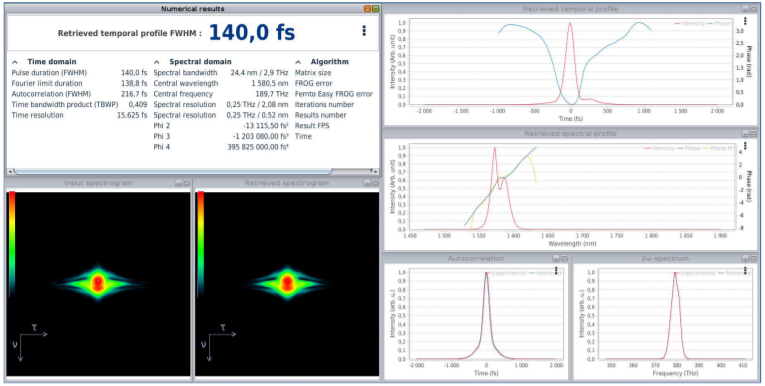This screenshot has height=386, width=765.
Task: Click the color scale bar in Input spectrogram
Action: point(12,244)
